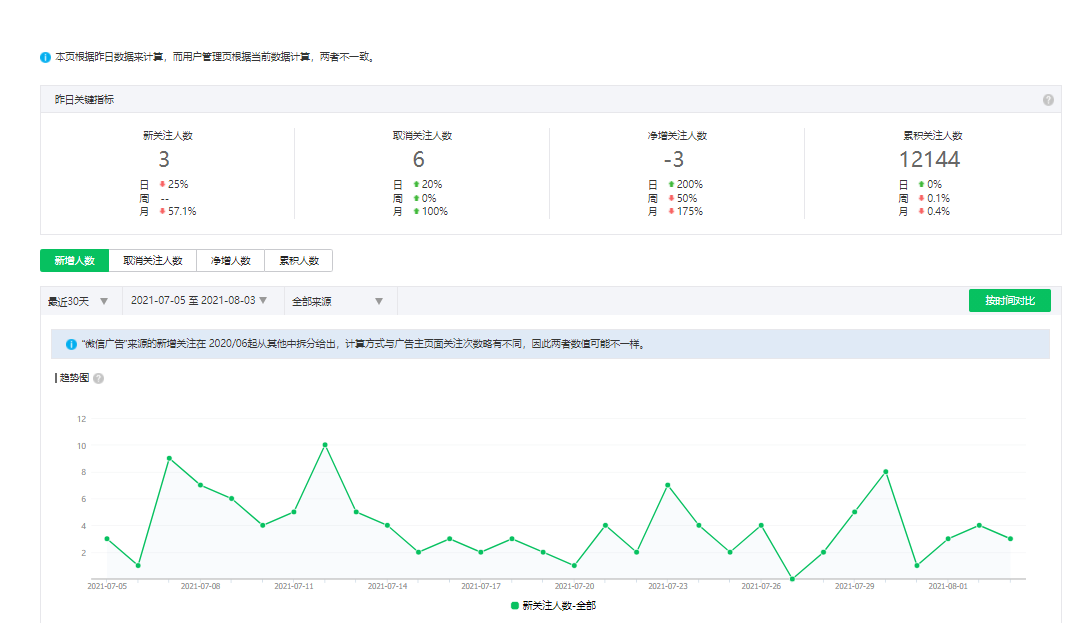Screen dimensions: 1070x623
Task: Click info icon in 微信广告 notice bar
Action: pos(71,344)
